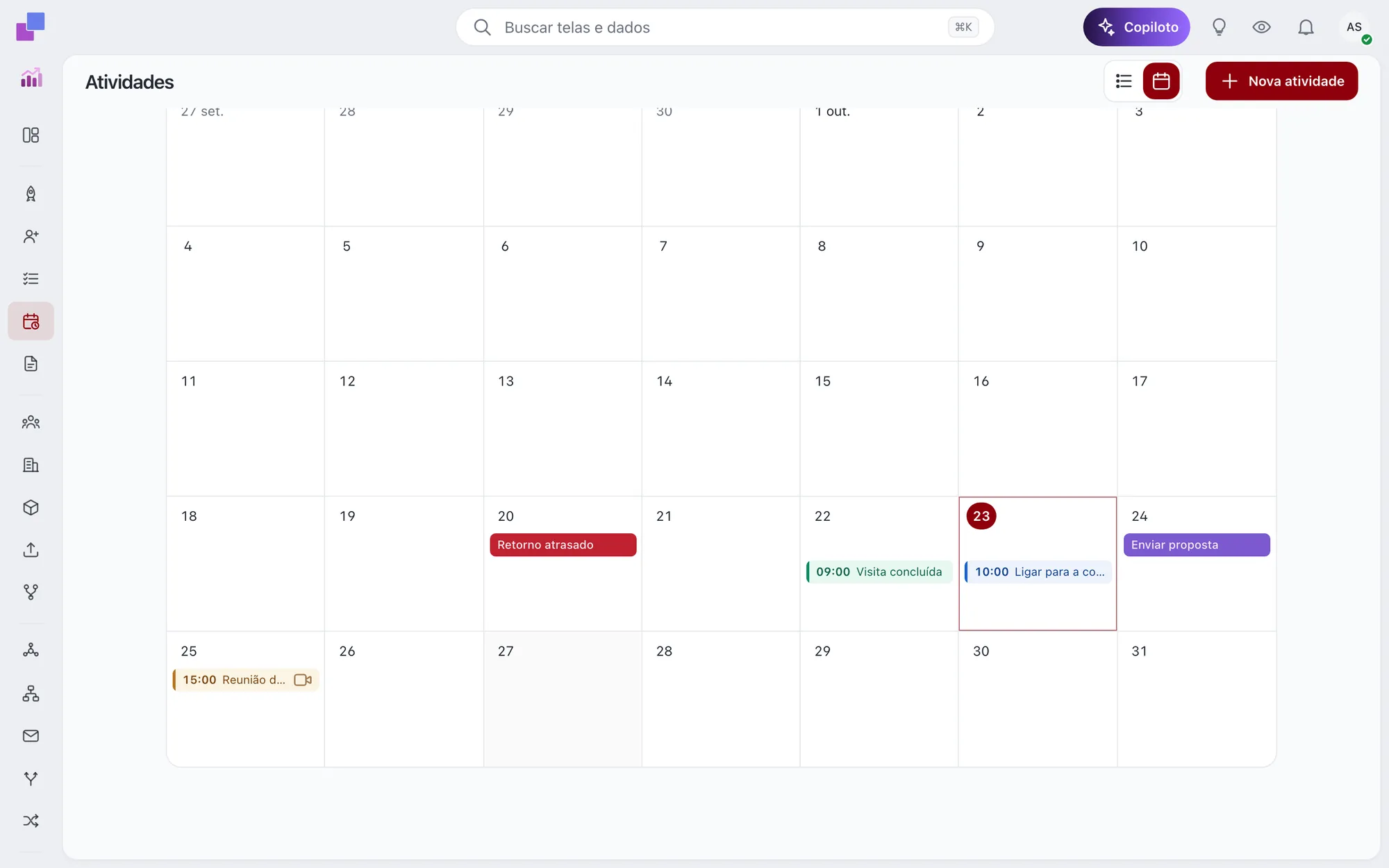Select day 4 in the calendar
1389x868 pixels.
point(188,246)
